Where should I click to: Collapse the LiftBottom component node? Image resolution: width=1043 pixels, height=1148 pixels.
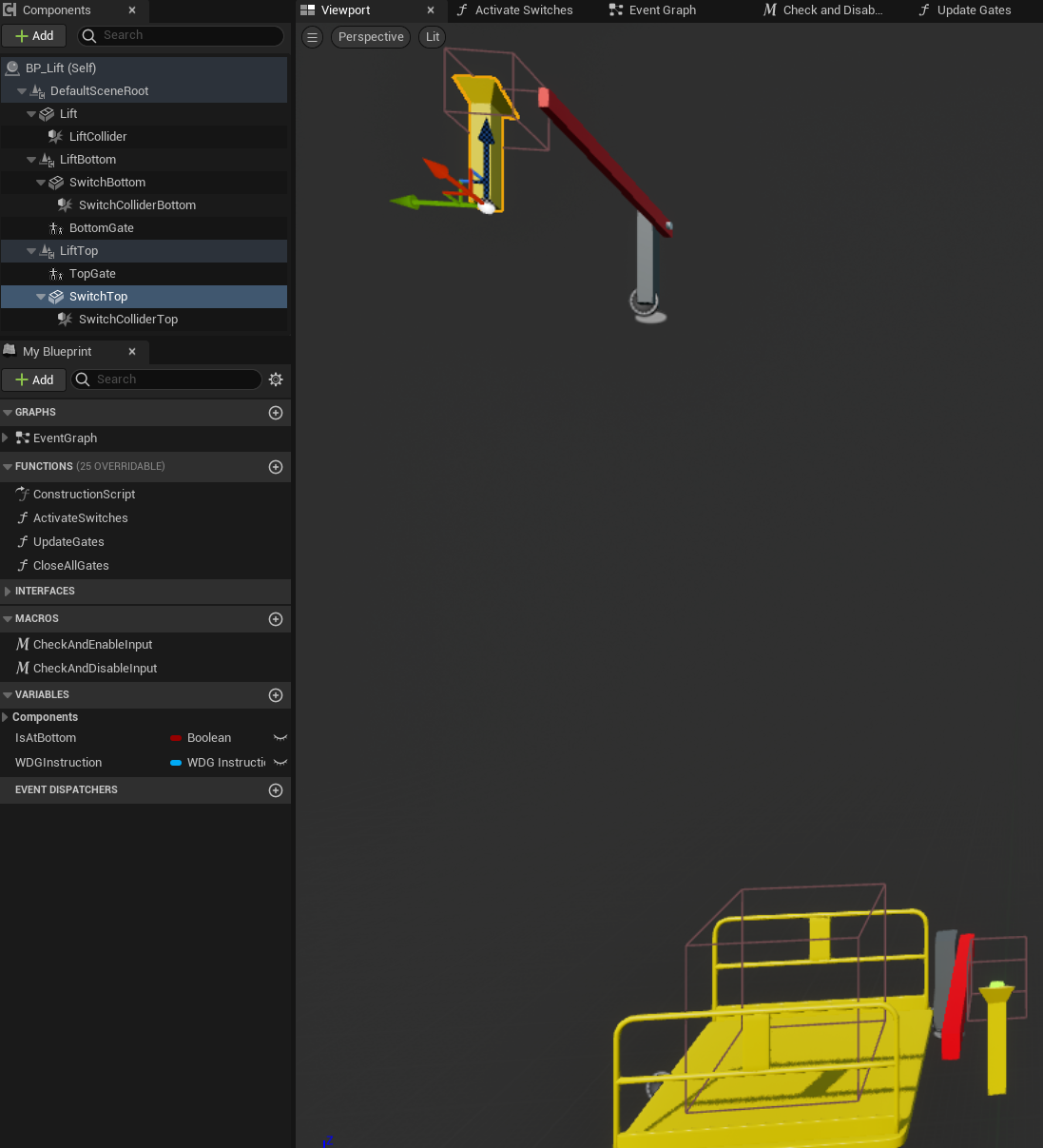point(31,160)
